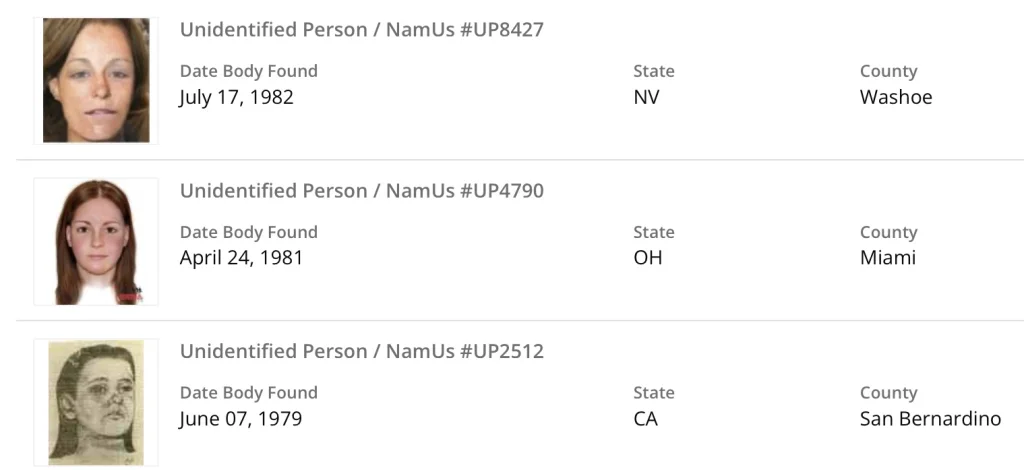This screenshot has width=1024, height=470.
Task: Open the thumbnail image for case UP4790
Action: pos(96,242)
